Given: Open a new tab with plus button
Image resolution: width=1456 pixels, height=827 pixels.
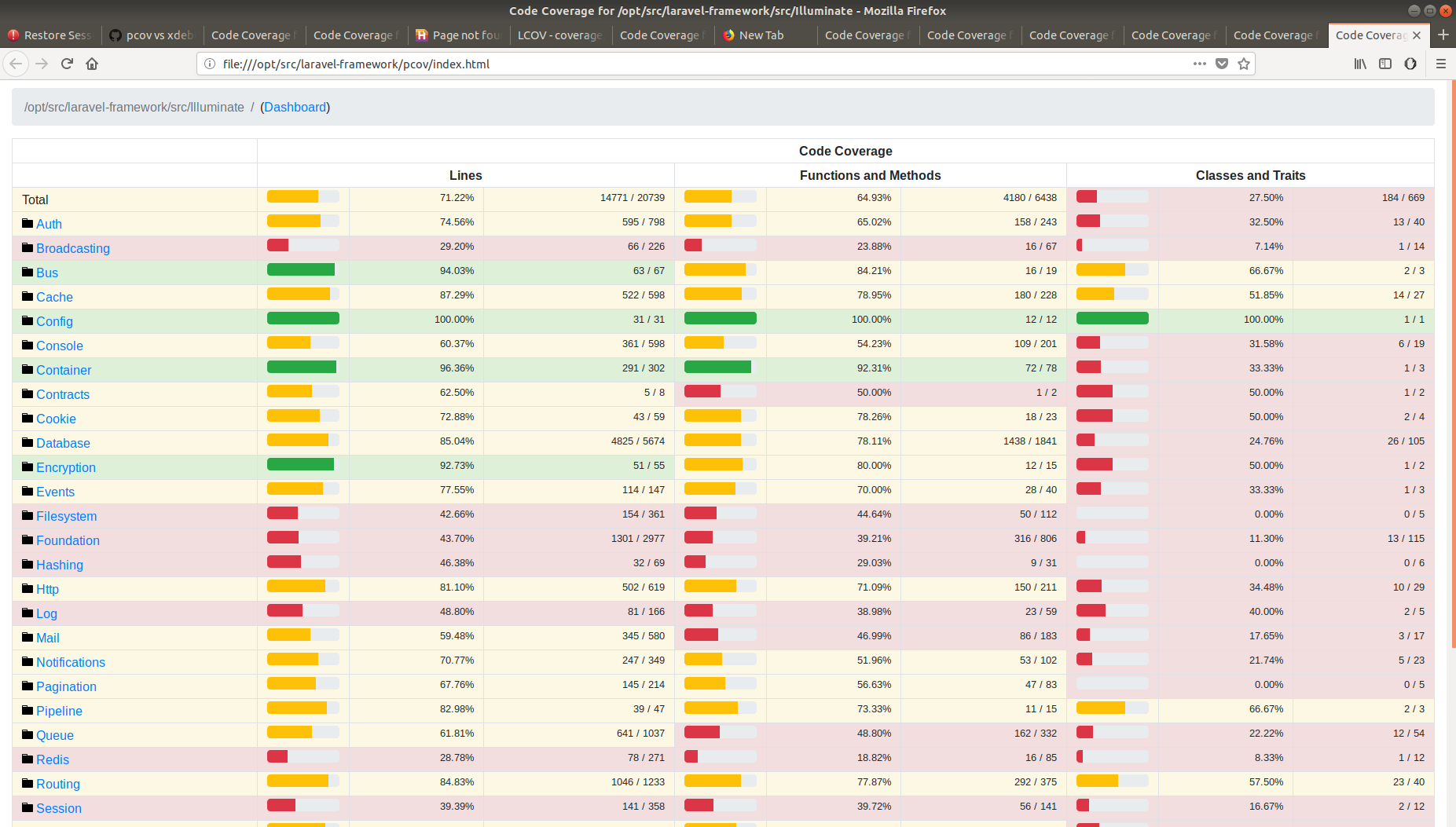Looking at the screenshot, I should tap(1443, 35).
